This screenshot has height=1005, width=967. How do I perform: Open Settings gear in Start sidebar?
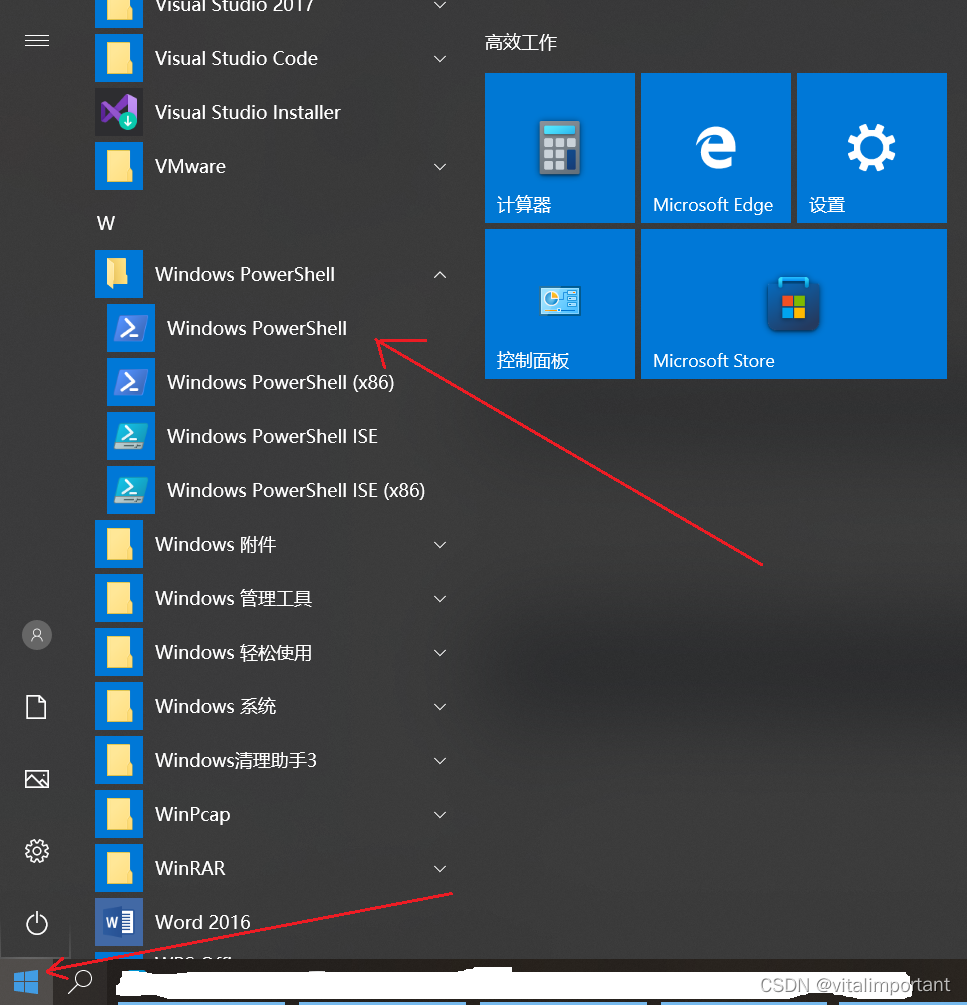click(x=37, y=851)
